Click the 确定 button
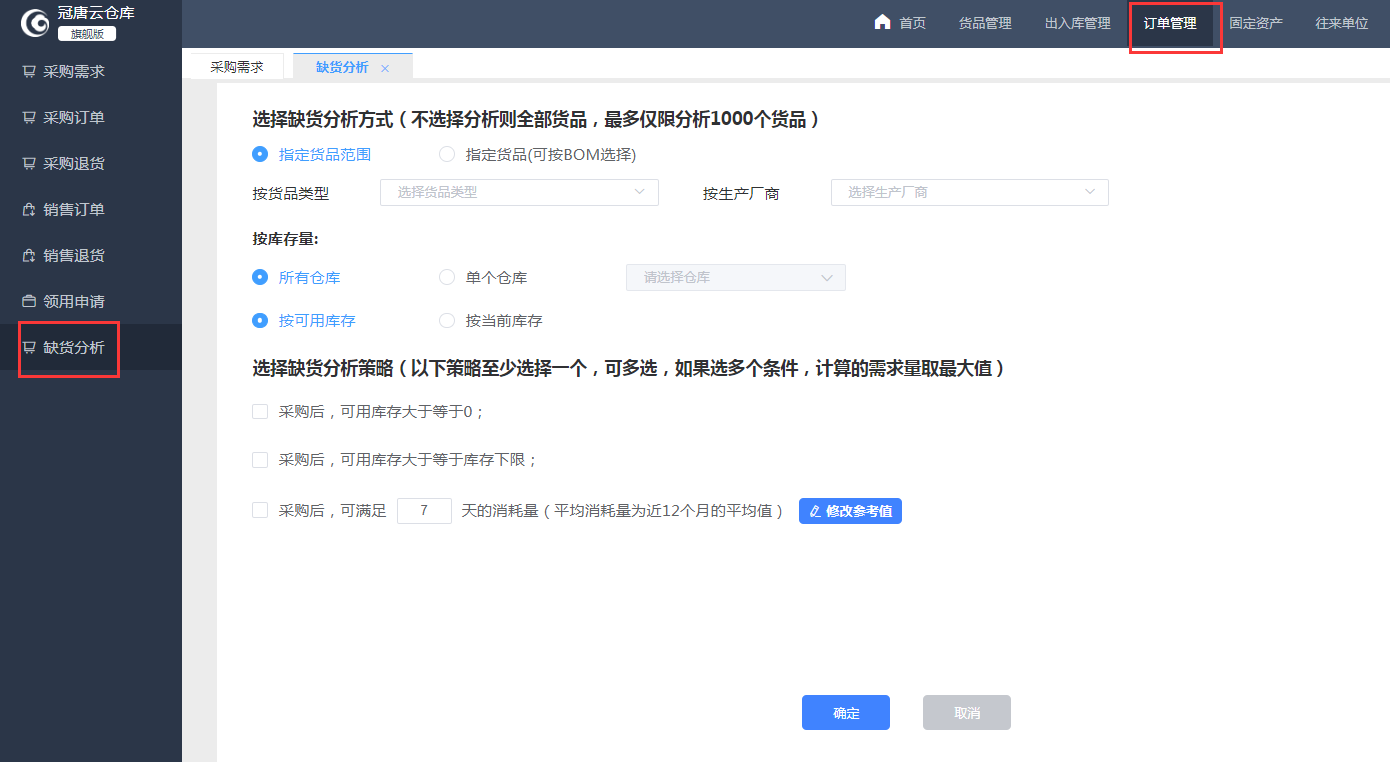Image resolution: width=1390 pixels, height=762 pixels. 846,713
